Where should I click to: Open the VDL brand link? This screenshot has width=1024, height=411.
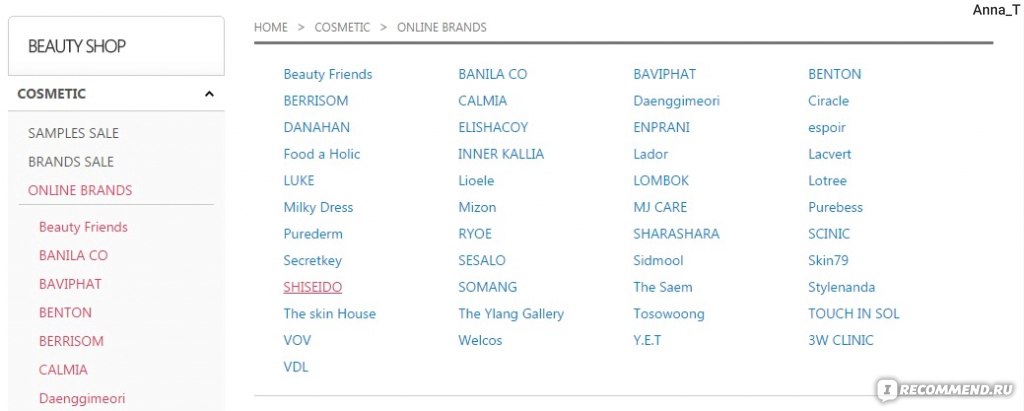pyautogui.click(x=296, y=367)
